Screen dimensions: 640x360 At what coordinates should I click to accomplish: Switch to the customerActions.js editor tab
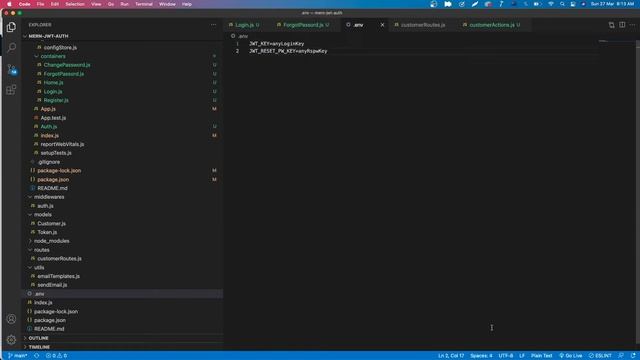point(492,25)
